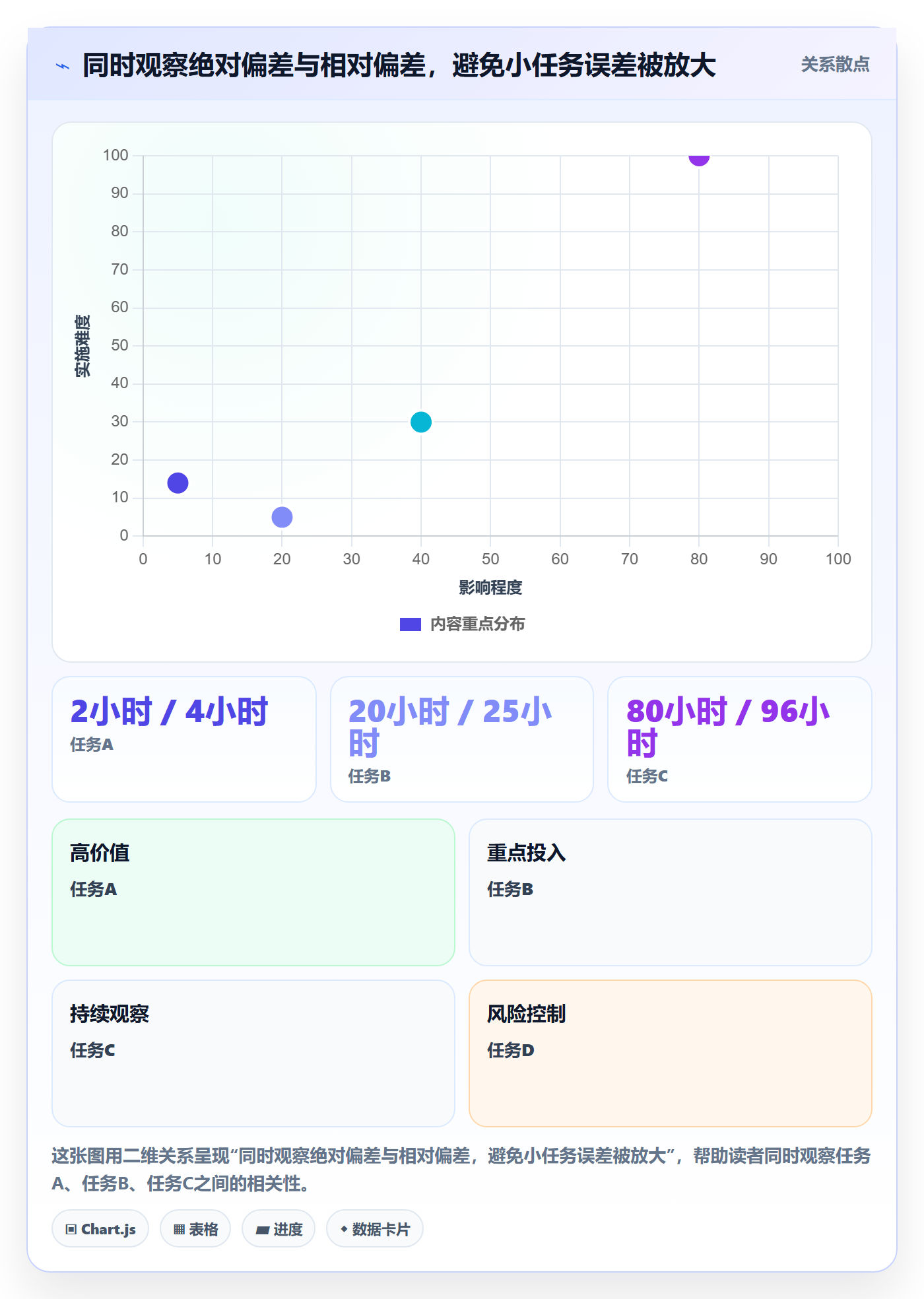This screenshot has height=1299, width=924.
Task: Click the 表格 tag chip
Action: [x=195, y=1229]
